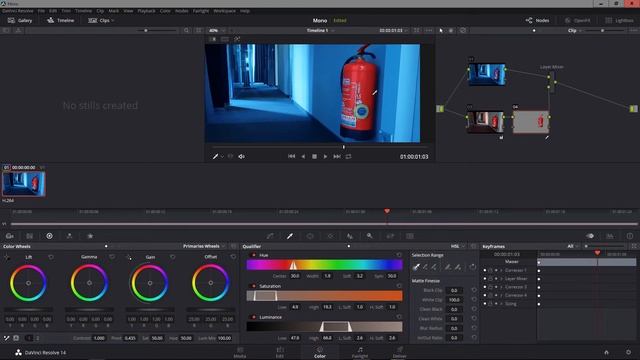Toggle the Nodes panel button

(x=537, y=20)
